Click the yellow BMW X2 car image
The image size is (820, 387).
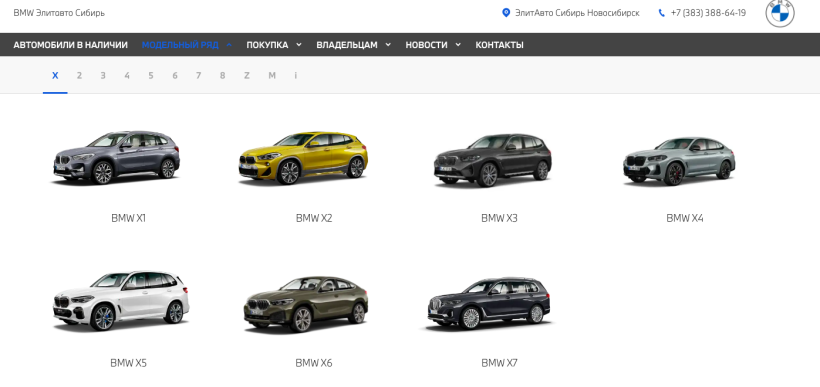[x=303, y=157]
